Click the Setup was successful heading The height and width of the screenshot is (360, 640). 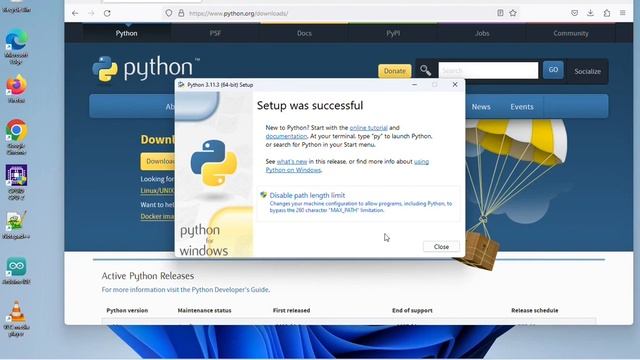coord(310,105)
